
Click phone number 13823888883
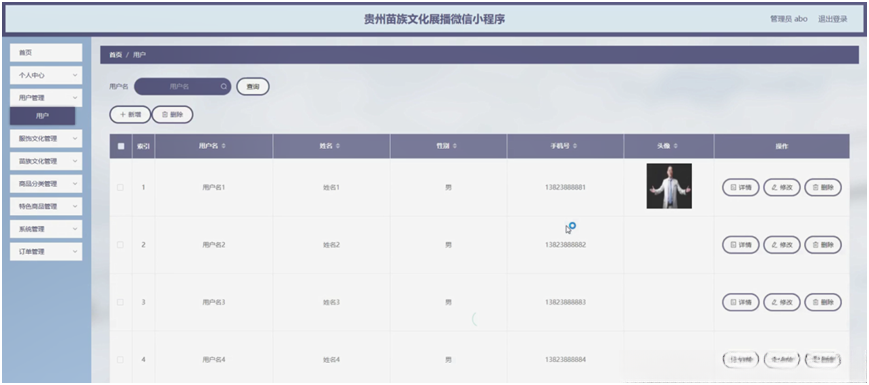click(565, 302)
